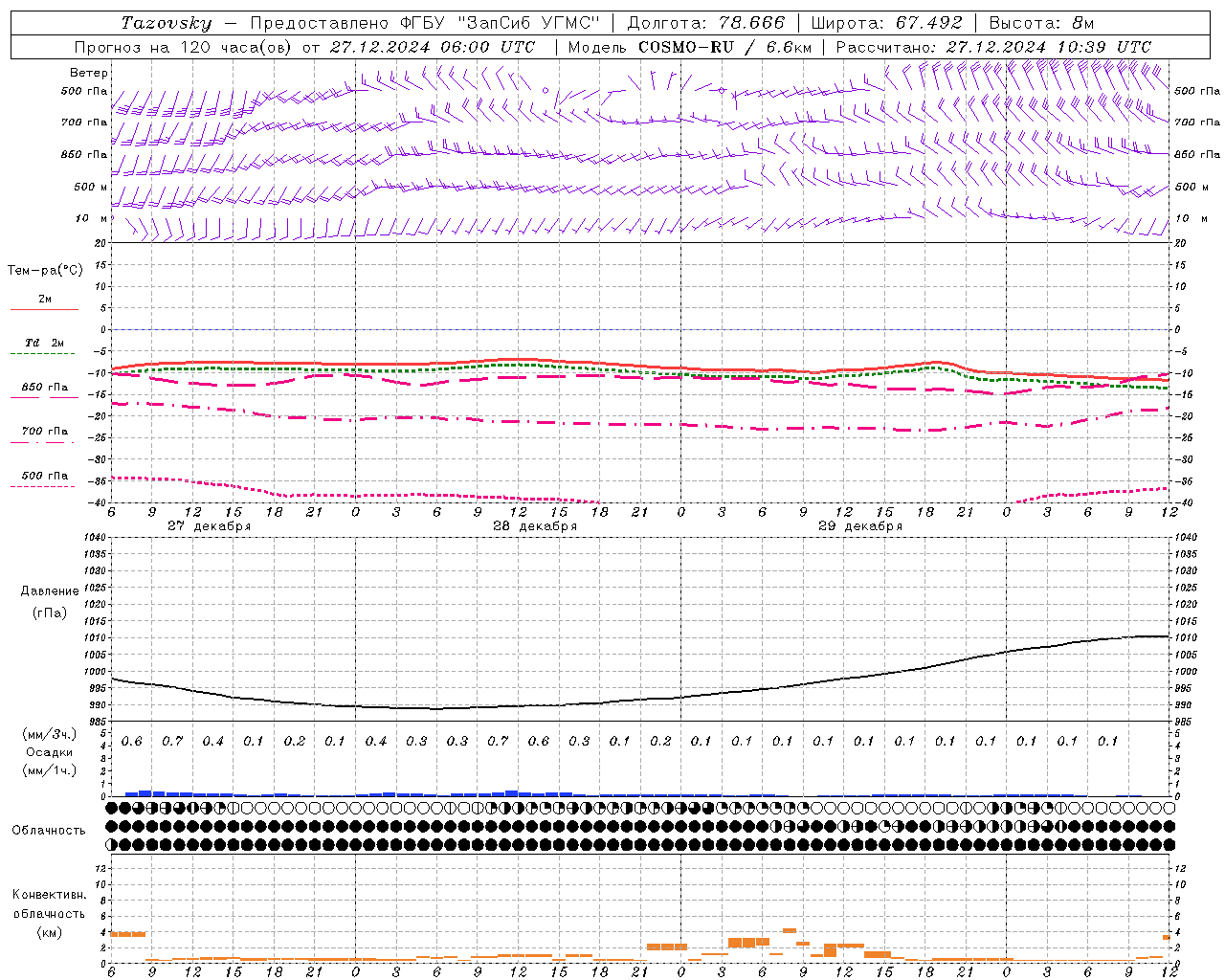The height and width of the screenshot is (980, 1225).
Task: Select the temperature panel label 'Тем-ра(°C)'
Action: tap(45, 271)
